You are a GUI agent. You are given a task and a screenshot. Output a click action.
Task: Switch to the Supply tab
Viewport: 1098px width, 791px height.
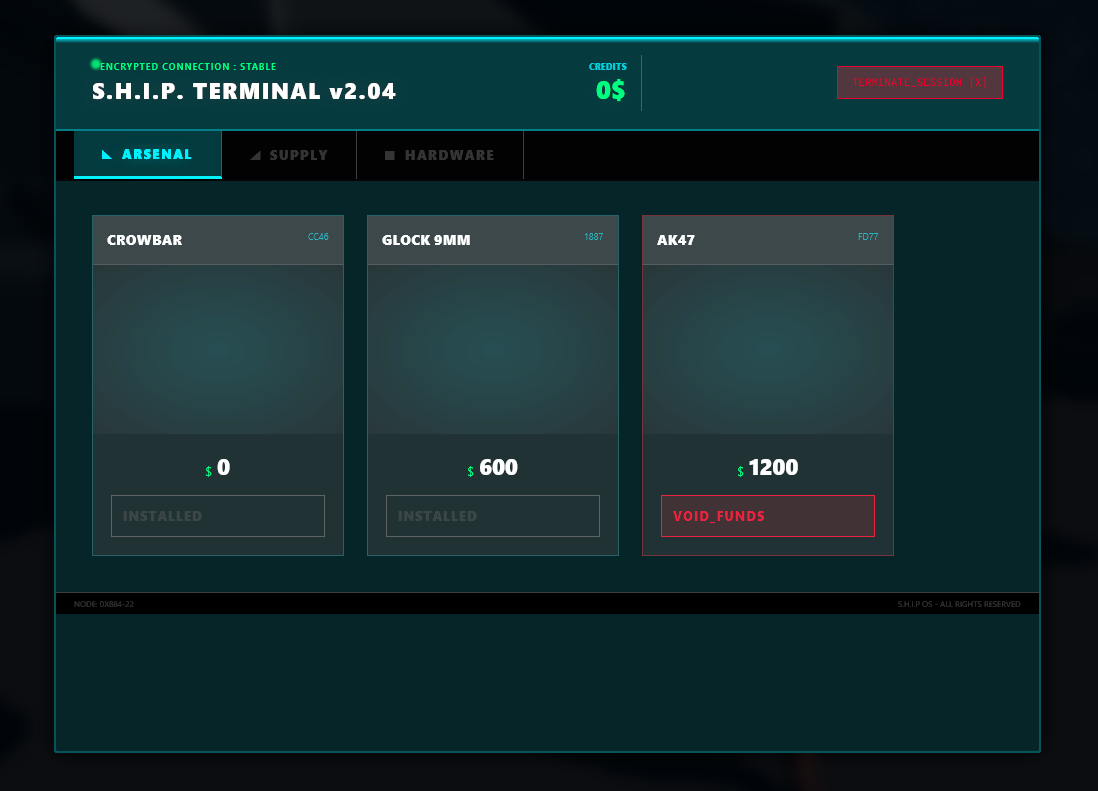click(x=289, y=155)
